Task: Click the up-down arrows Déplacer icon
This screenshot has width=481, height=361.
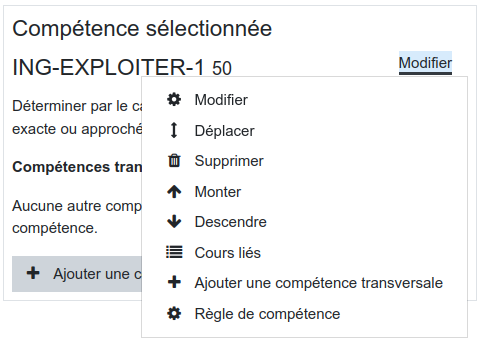Action: coord(174,130)
